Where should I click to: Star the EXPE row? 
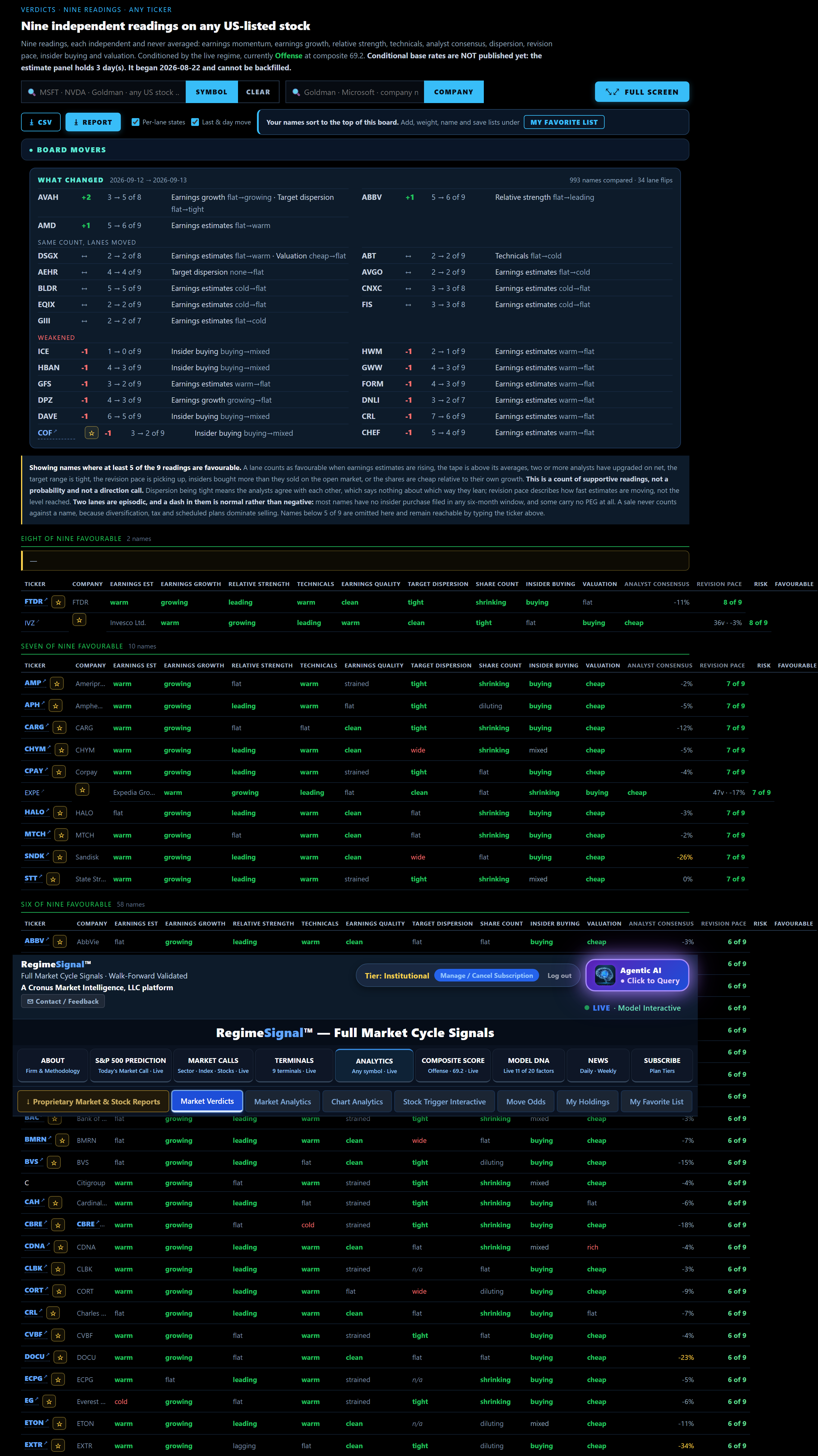click(83, 790)
